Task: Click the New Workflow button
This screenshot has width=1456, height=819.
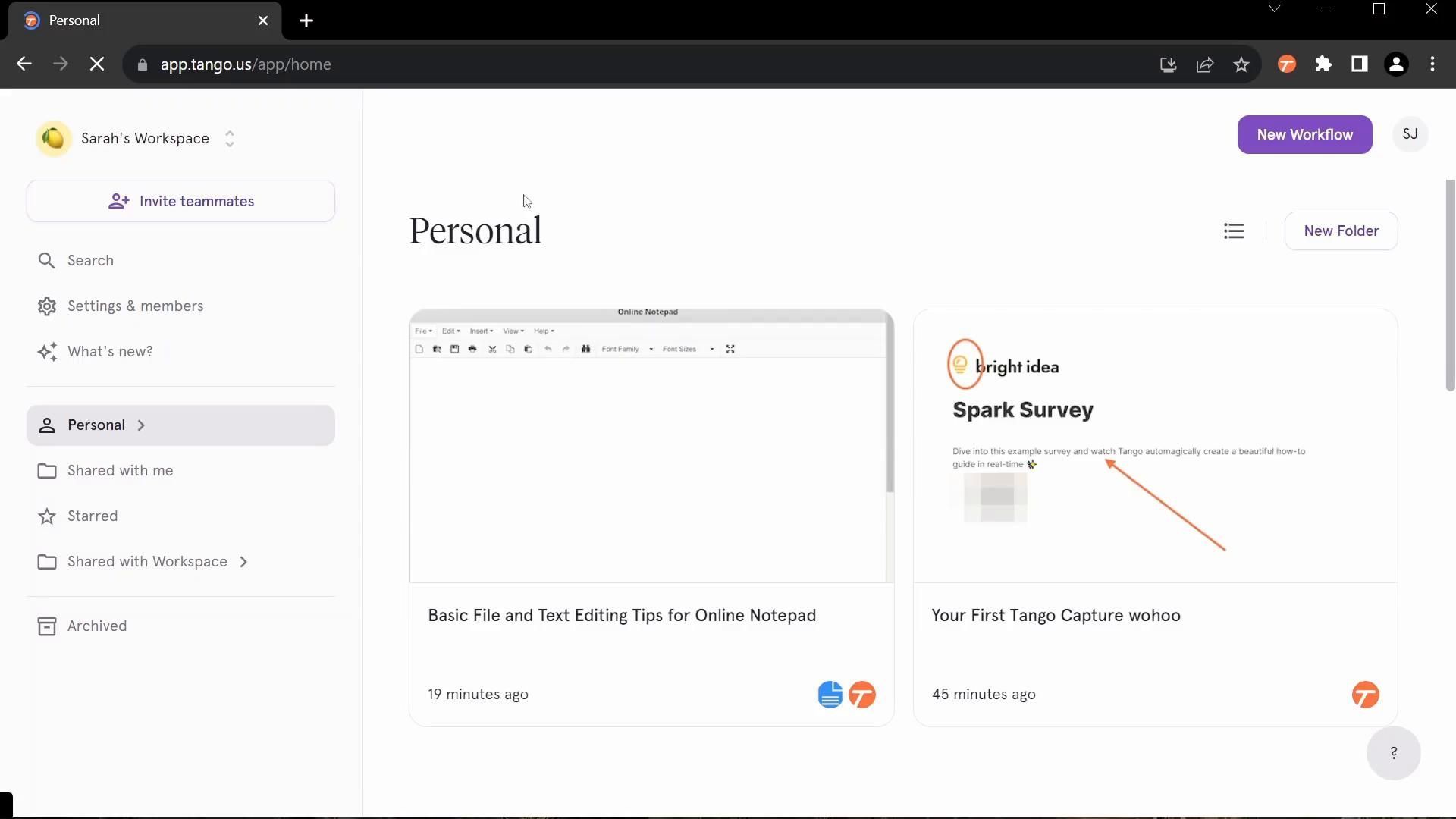Action: 1304,135
